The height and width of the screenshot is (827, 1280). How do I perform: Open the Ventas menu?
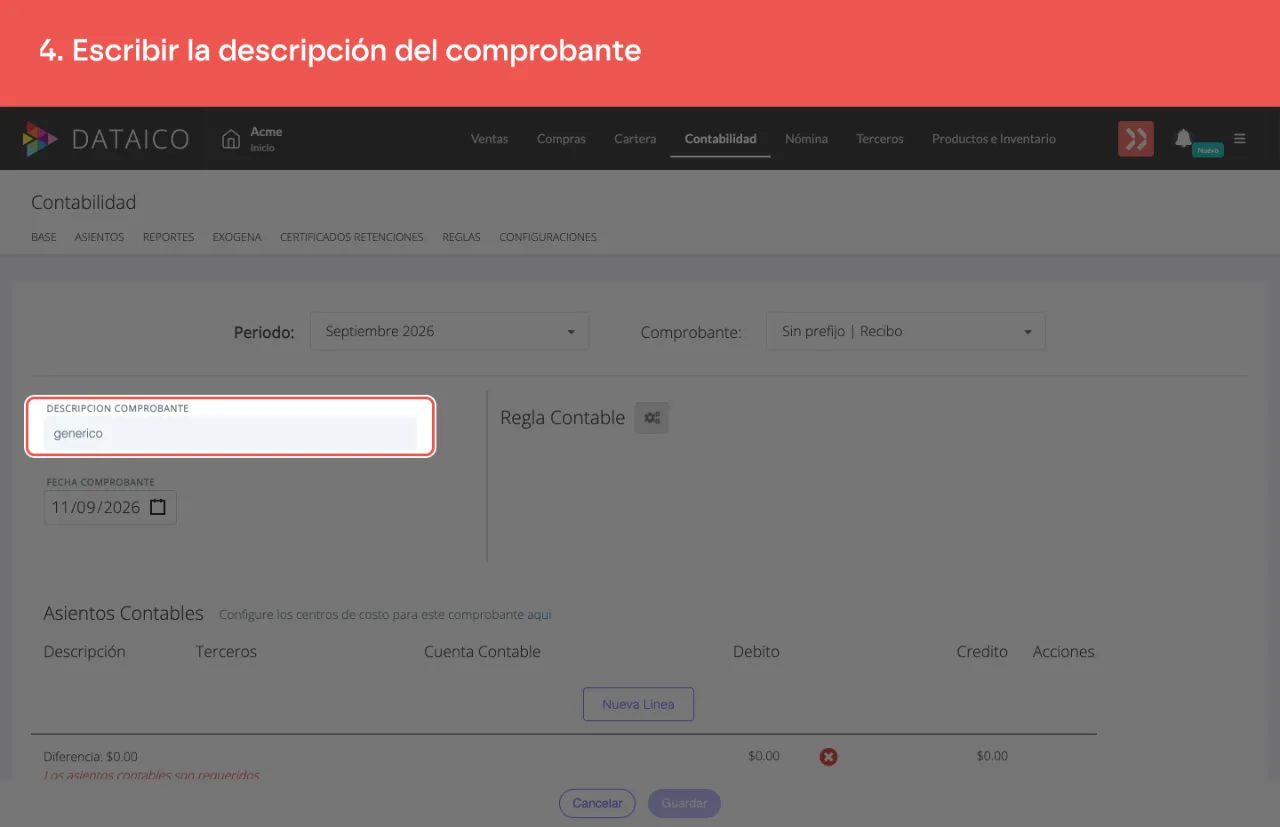(490, 139)
